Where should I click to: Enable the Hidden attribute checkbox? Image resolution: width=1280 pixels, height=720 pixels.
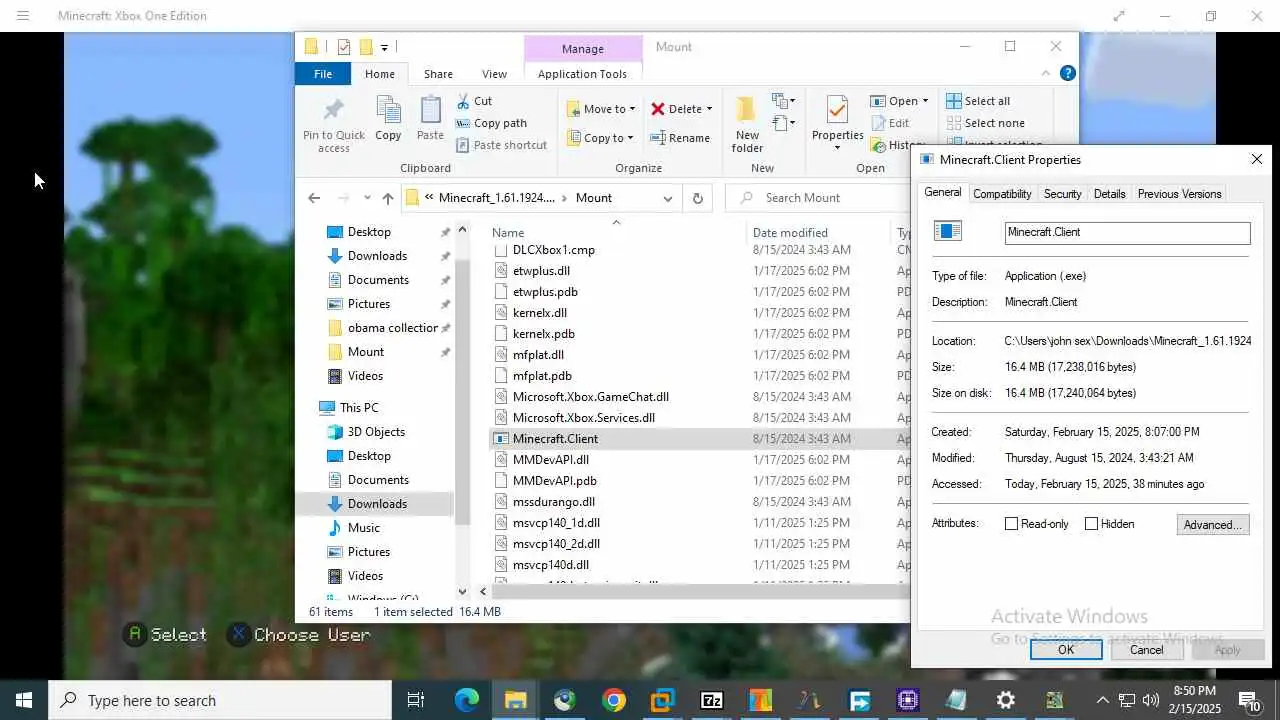tap(1091, 524)
